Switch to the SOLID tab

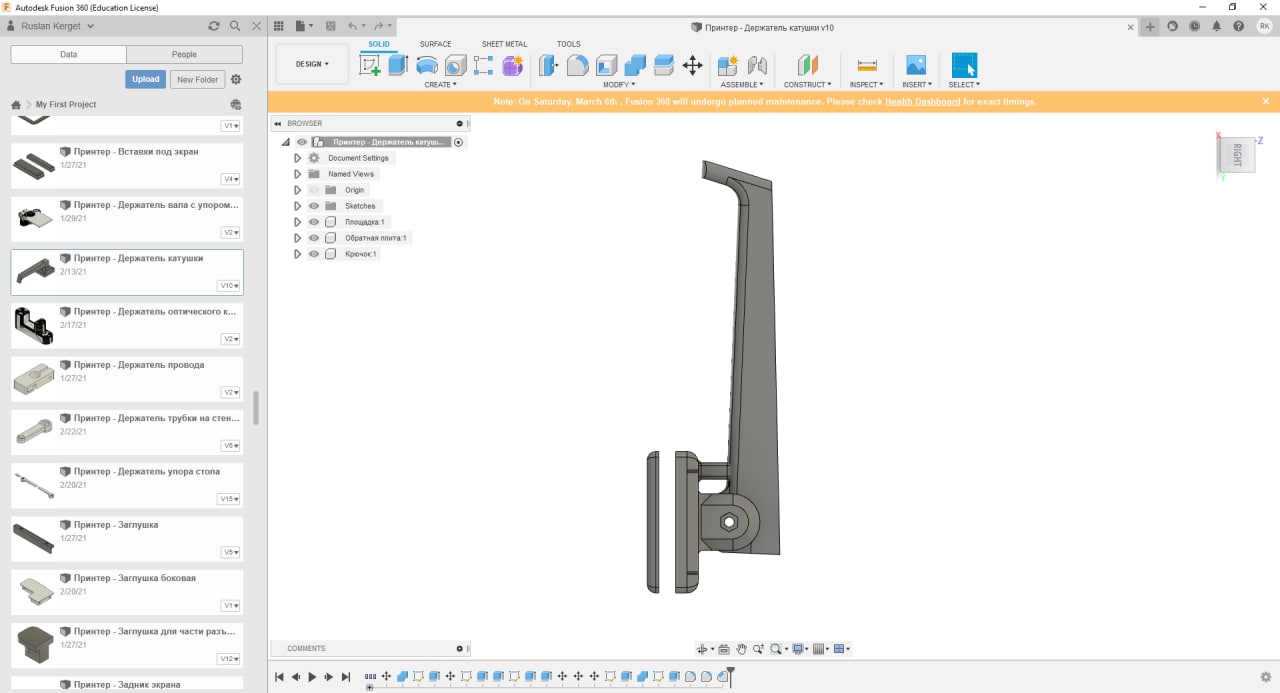(379, 44)
